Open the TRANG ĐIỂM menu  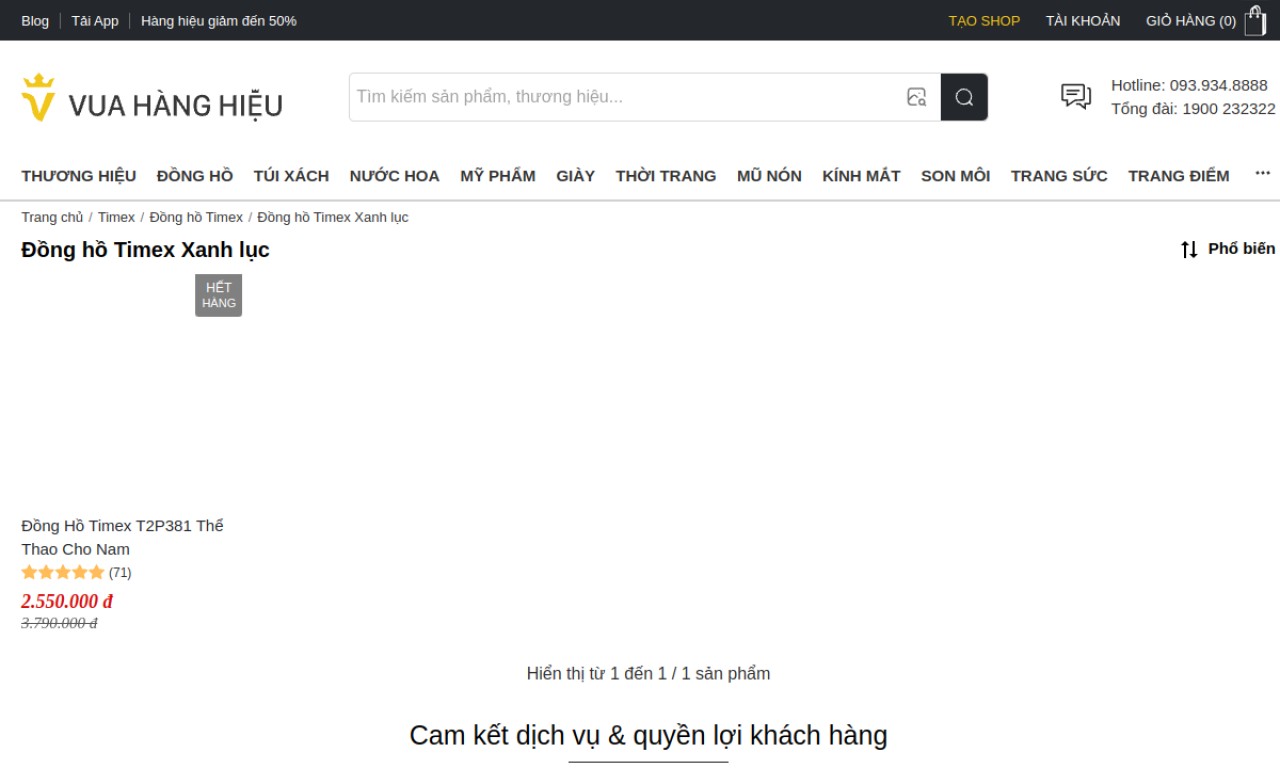[1179, 176]
